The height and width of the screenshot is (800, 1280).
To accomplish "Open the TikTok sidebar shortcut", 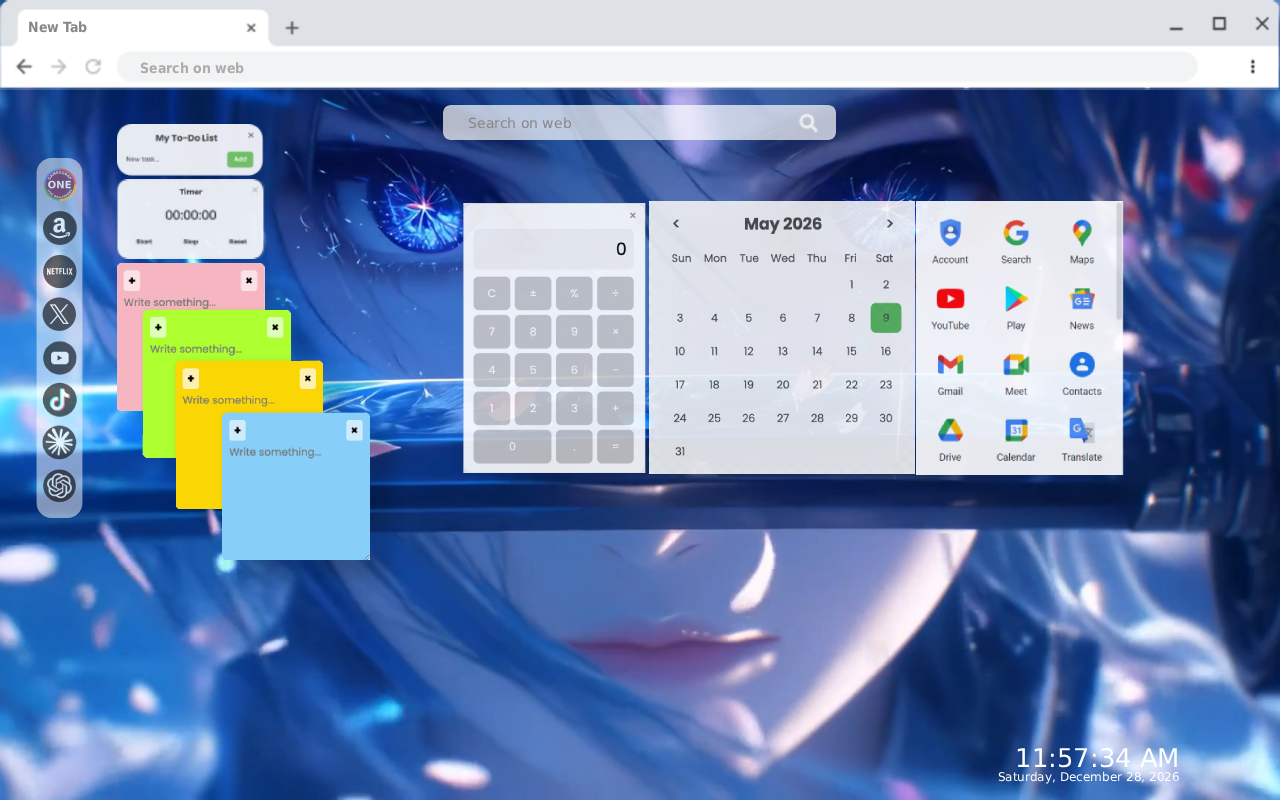I will click(60, 400).
